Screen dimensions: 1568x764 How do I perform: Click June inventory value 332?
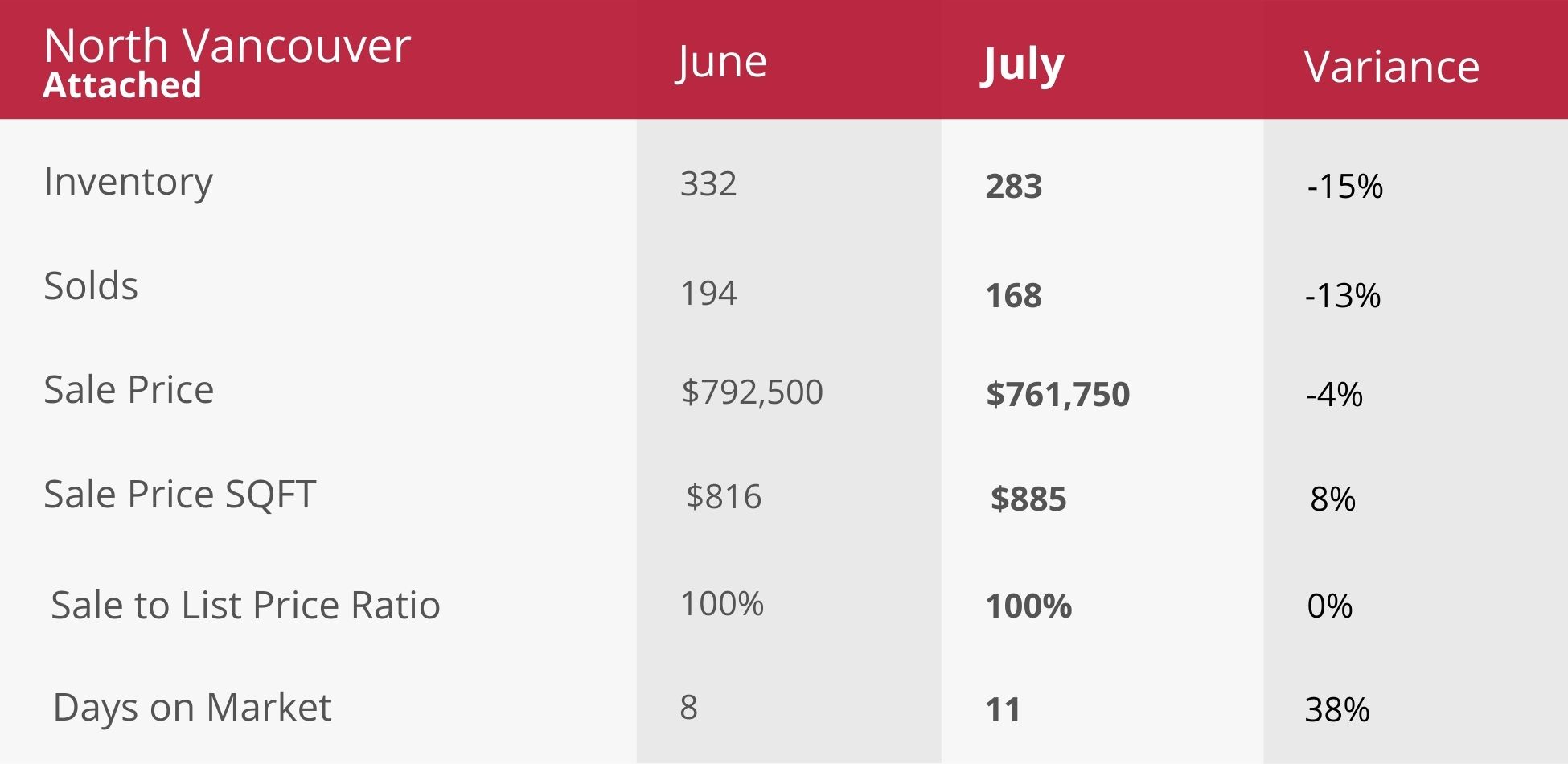(708, 184)
